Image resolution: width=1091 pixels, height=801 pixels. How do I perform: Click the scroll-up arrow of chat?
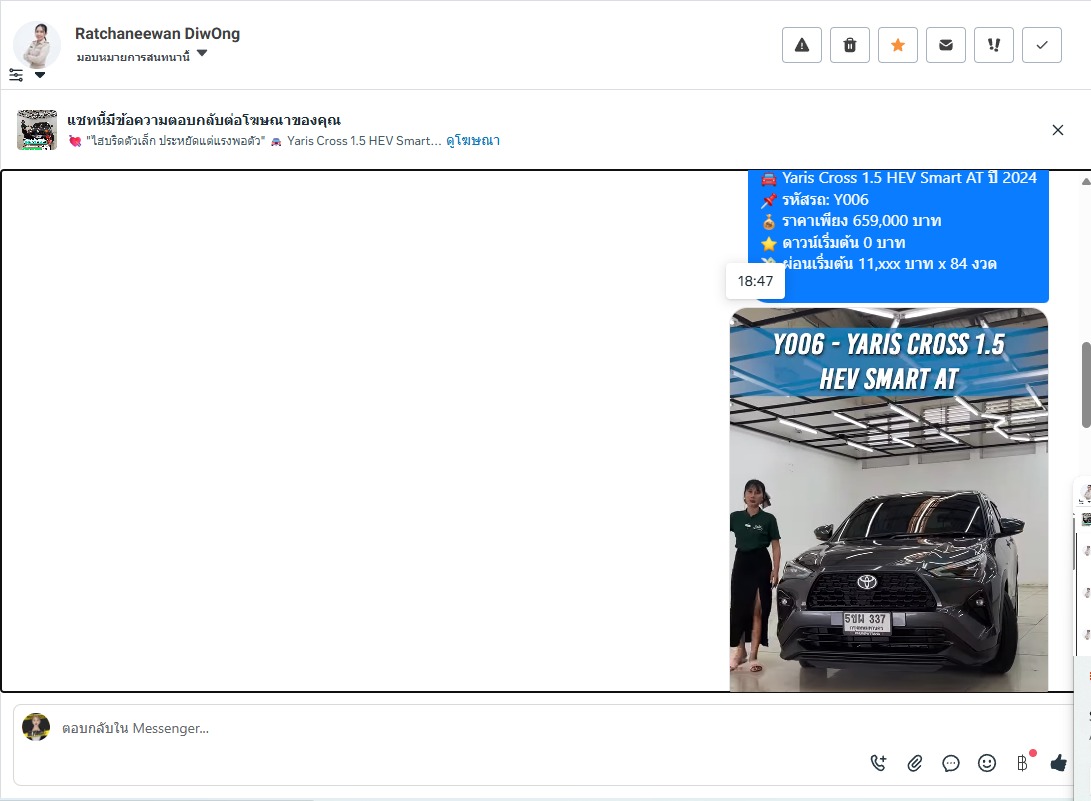click(x=1085, y=181)
